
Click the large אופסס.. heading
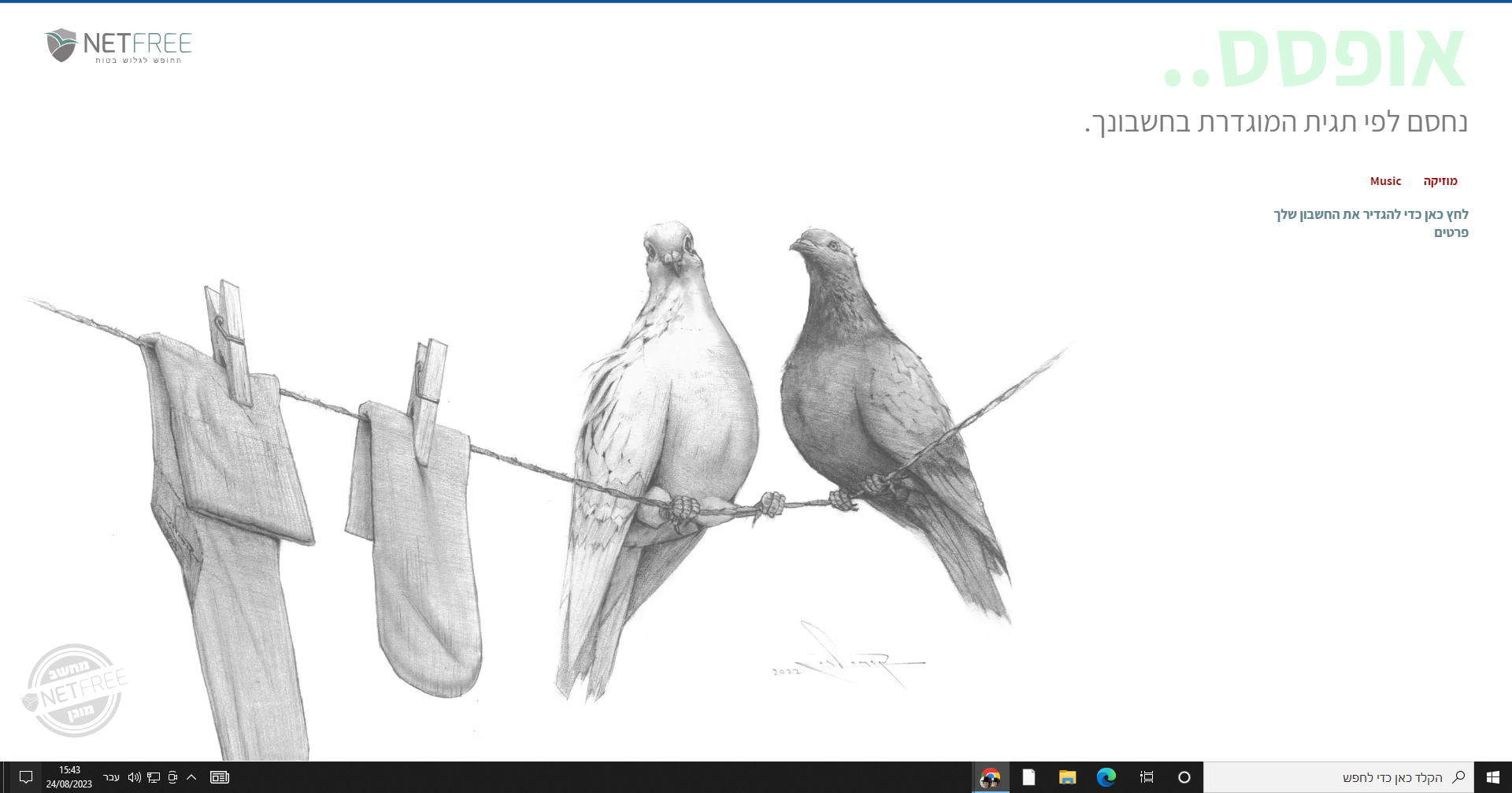coord(1314,58)
